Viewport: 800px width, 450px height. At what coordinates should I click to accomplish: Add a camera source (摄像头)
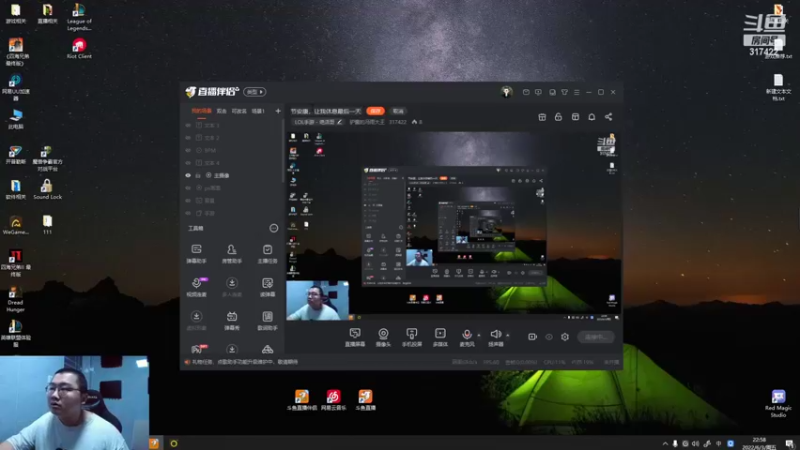[x=383, y=337]
